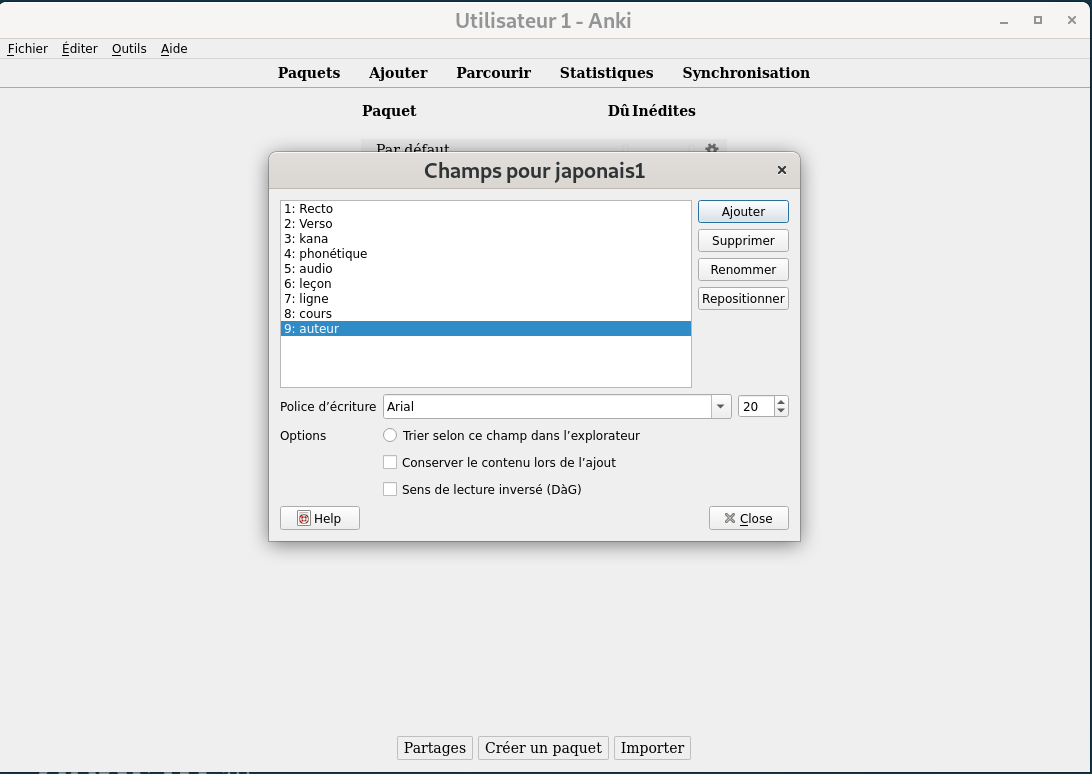Open the Outils menu
1092x774 pixels.
(x=129, y=48)
